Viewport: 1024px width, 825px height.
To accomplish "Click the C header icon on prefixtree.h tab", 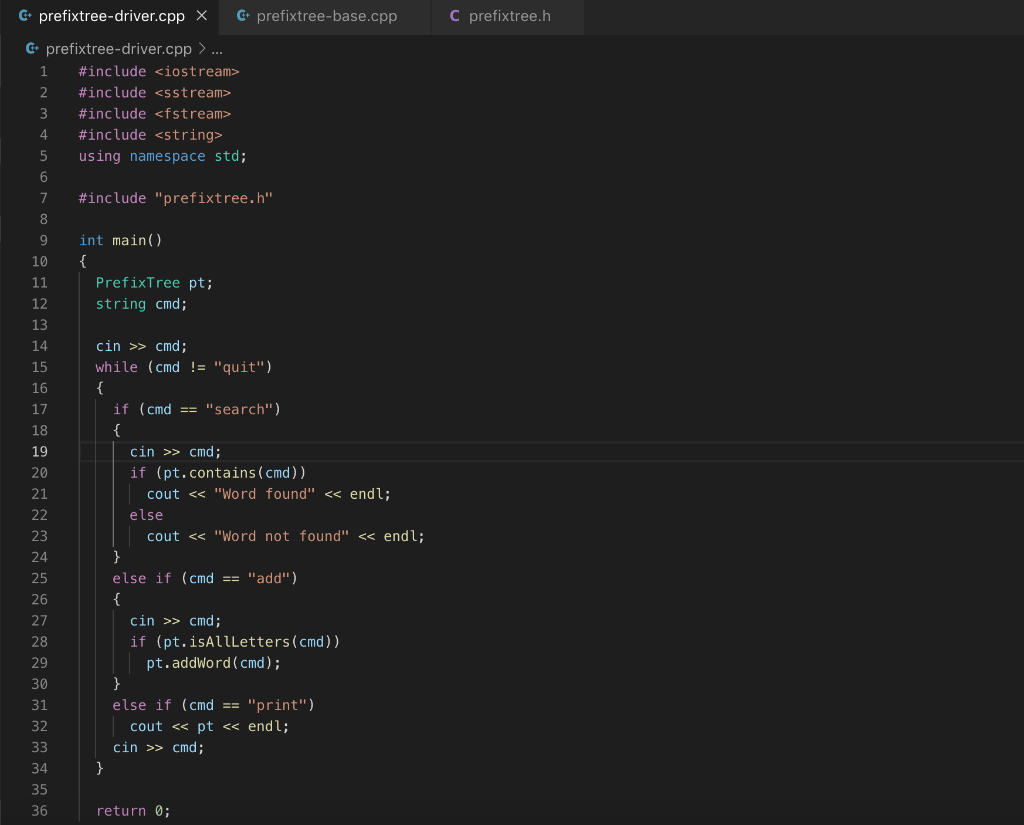I will coord(455,16).
